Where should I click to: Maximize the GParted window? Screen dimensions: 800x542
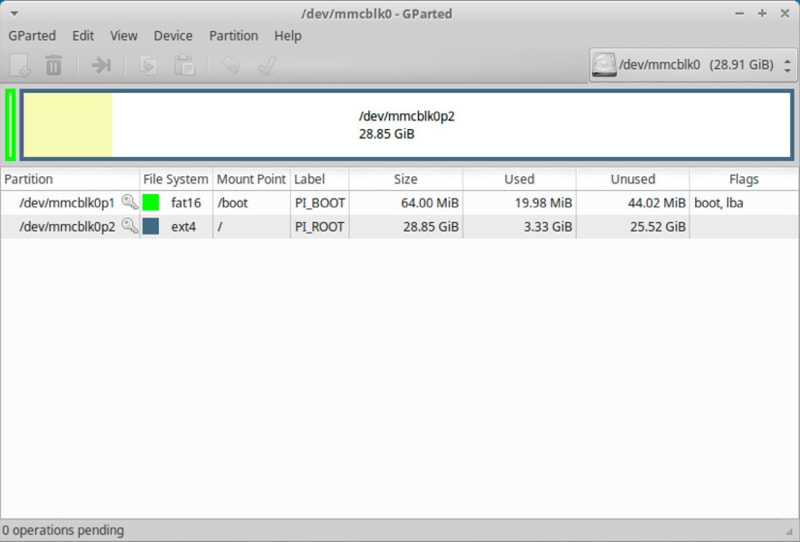(762, 13)
